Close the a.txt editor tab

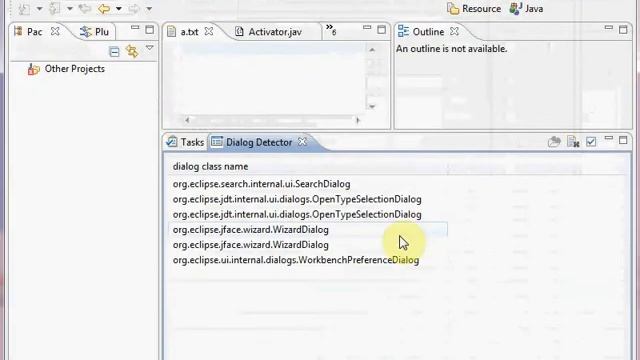click(x=209, y=31)
